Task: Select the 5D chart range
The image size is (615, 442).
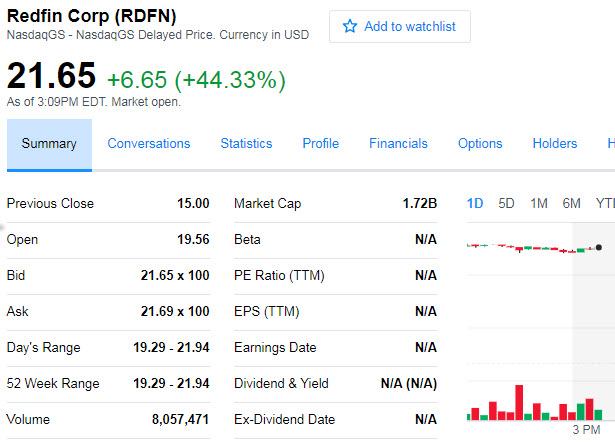Action: 506,204
